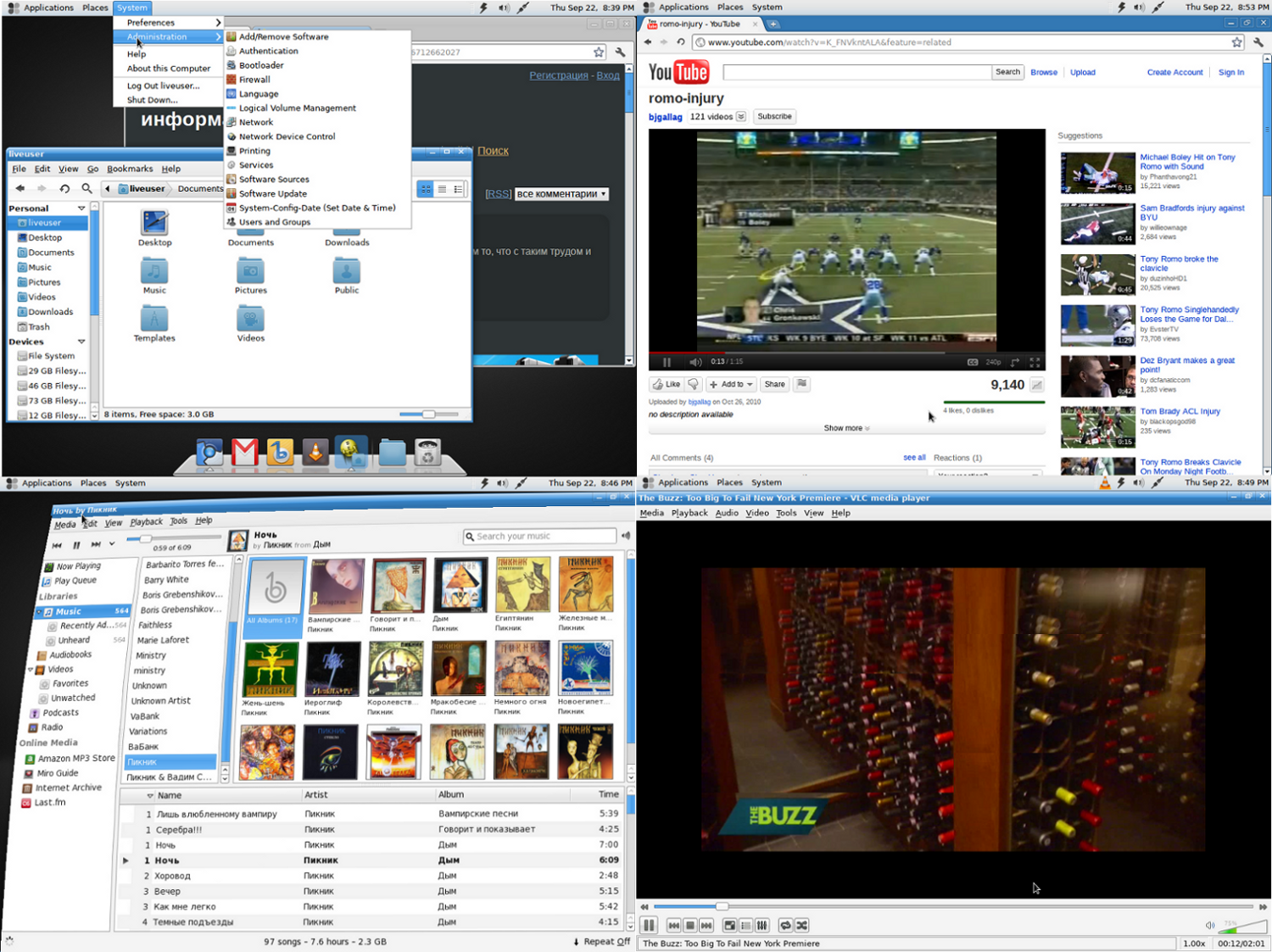
Task: Click the file manager search magnifier icon
Action: (86, 188)
